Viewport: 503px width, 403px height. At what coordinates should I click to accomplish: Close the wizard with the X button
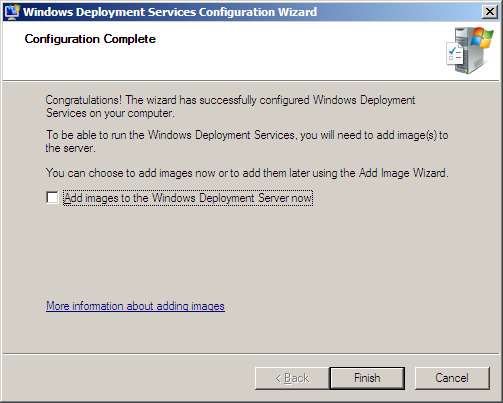coord(490,12)
